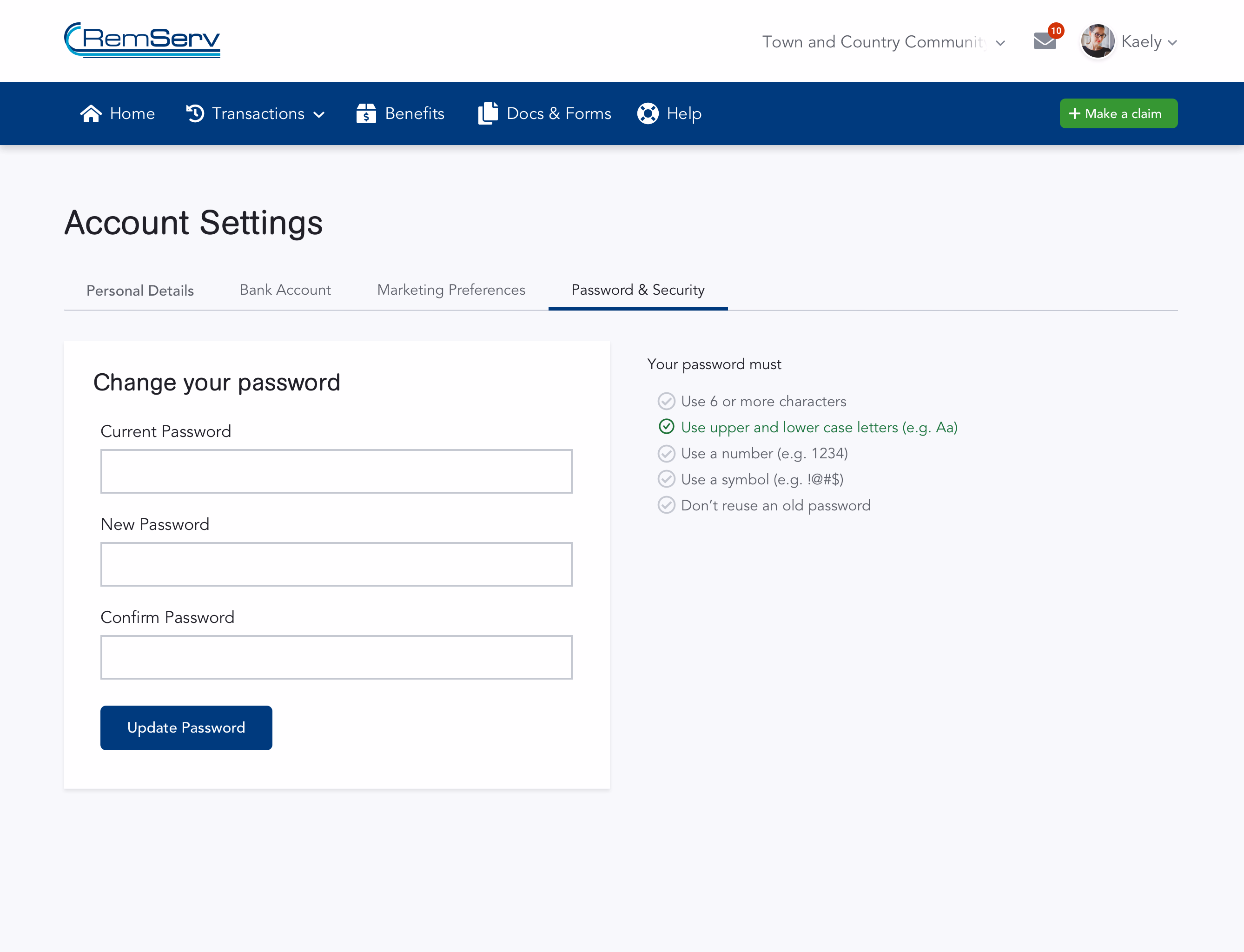This screenshot has height=952, width=1244.
Task: Open the Marketing Preferences tab
Action: 450,290
